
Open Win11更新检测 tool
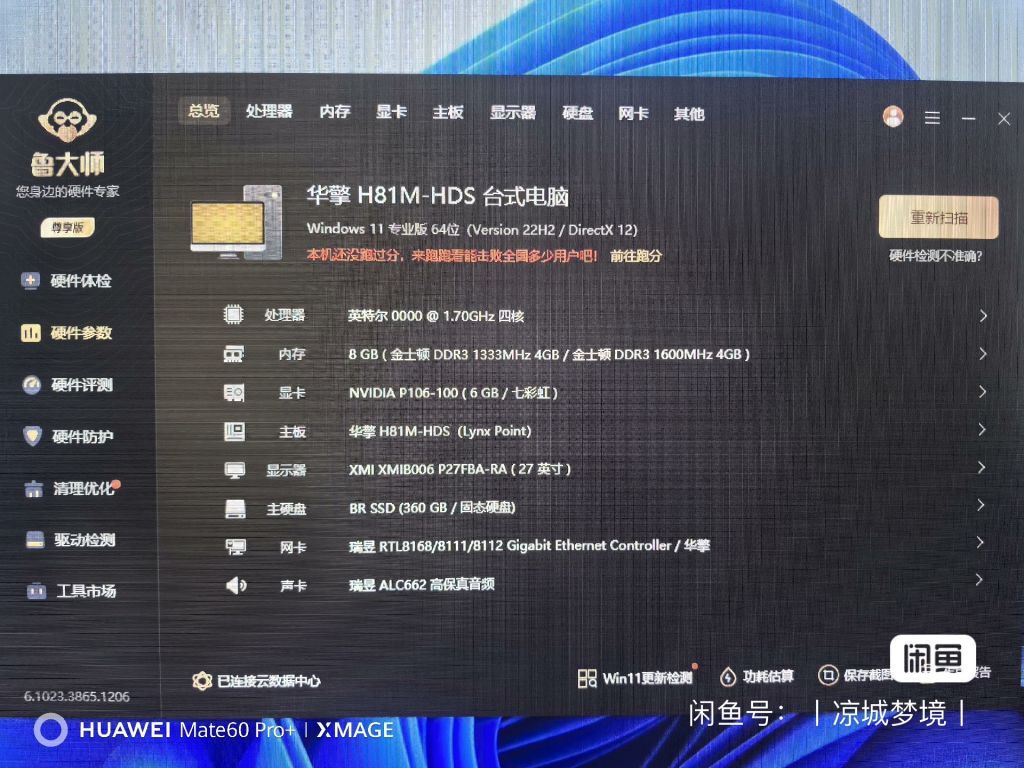coord(635,678)
